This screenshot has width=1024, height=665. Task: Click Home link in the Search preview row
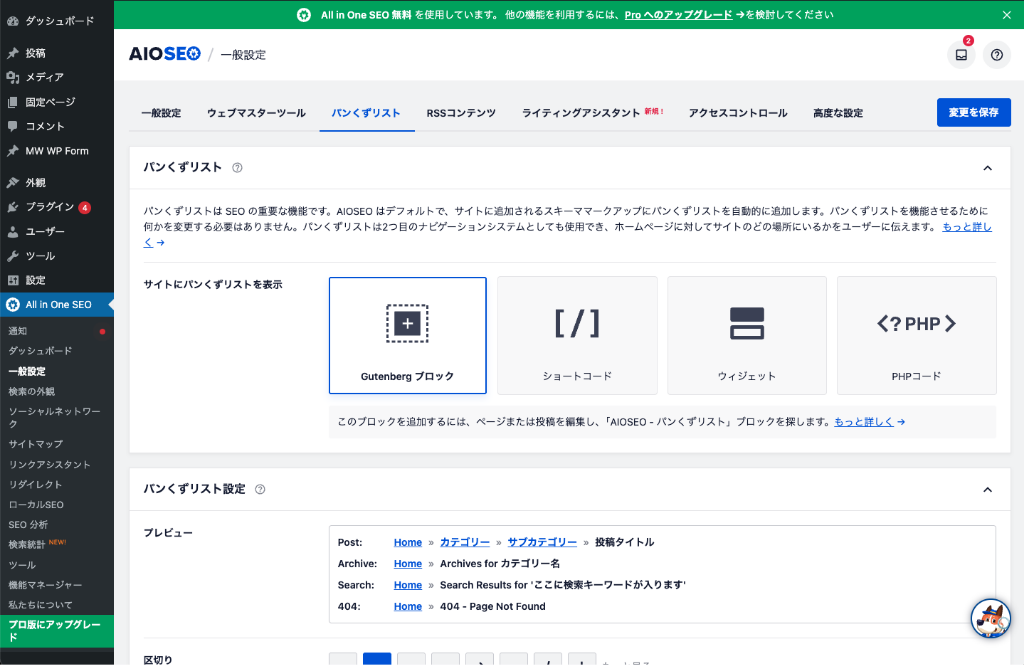(408, 585)
